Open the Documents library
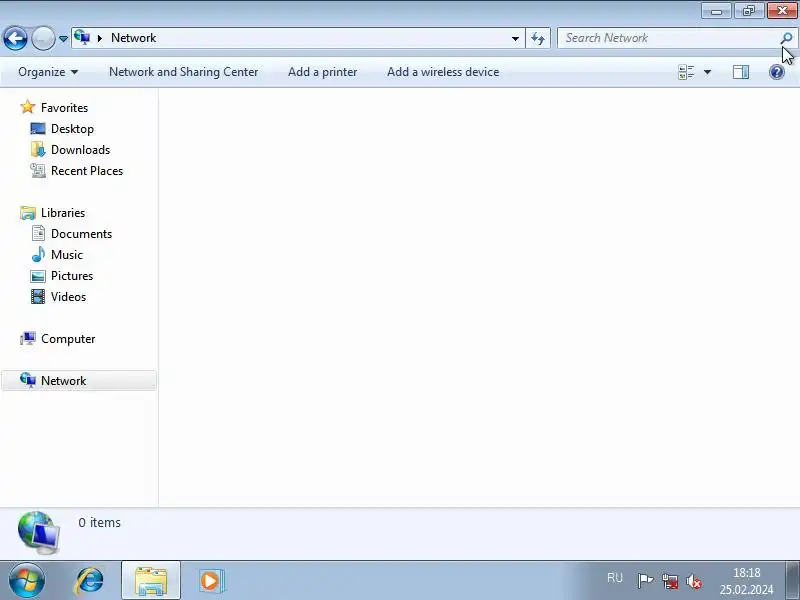 click(x=82, y=234)
